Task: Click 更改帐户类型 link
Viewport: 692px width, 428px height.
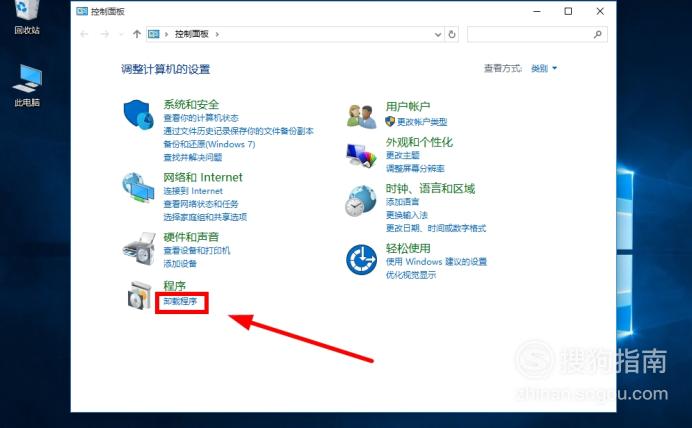Action: (422, 122)
